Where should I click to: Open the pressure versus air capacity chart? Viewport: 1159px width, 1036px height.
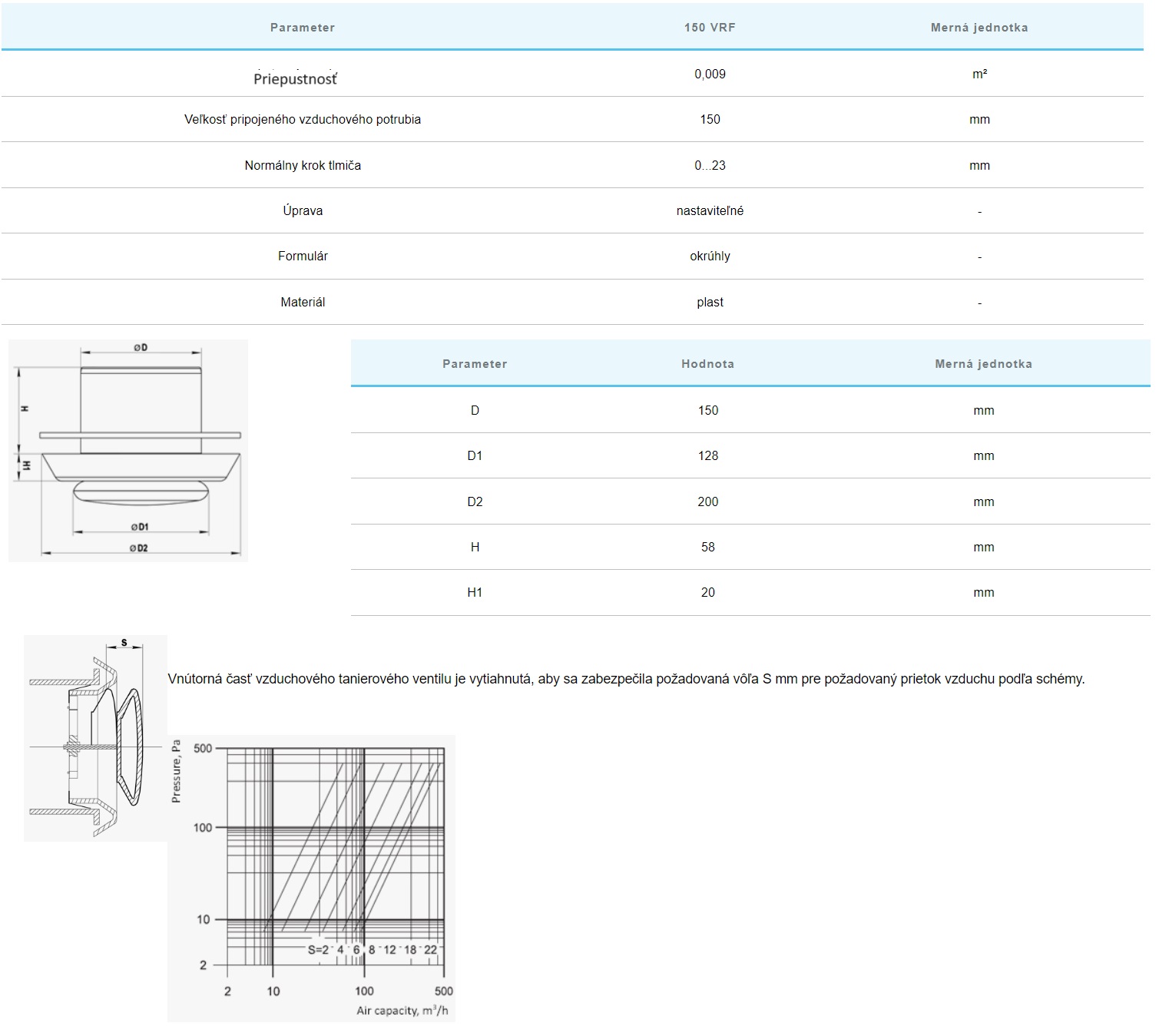[311, 878]
